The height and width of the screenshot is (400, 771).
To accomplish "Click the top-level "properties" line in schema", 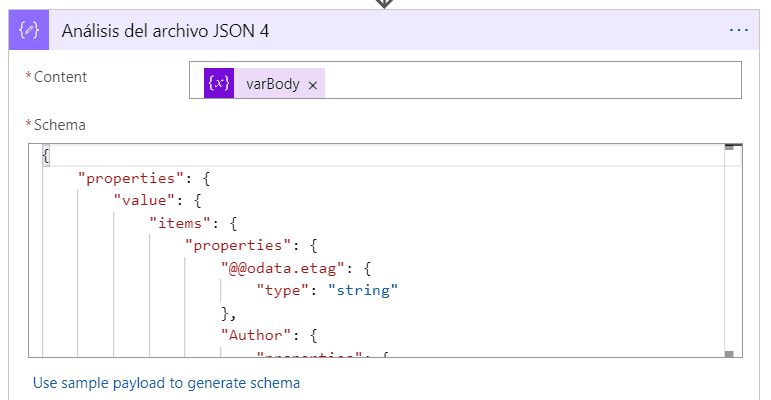I will point(145,178).
